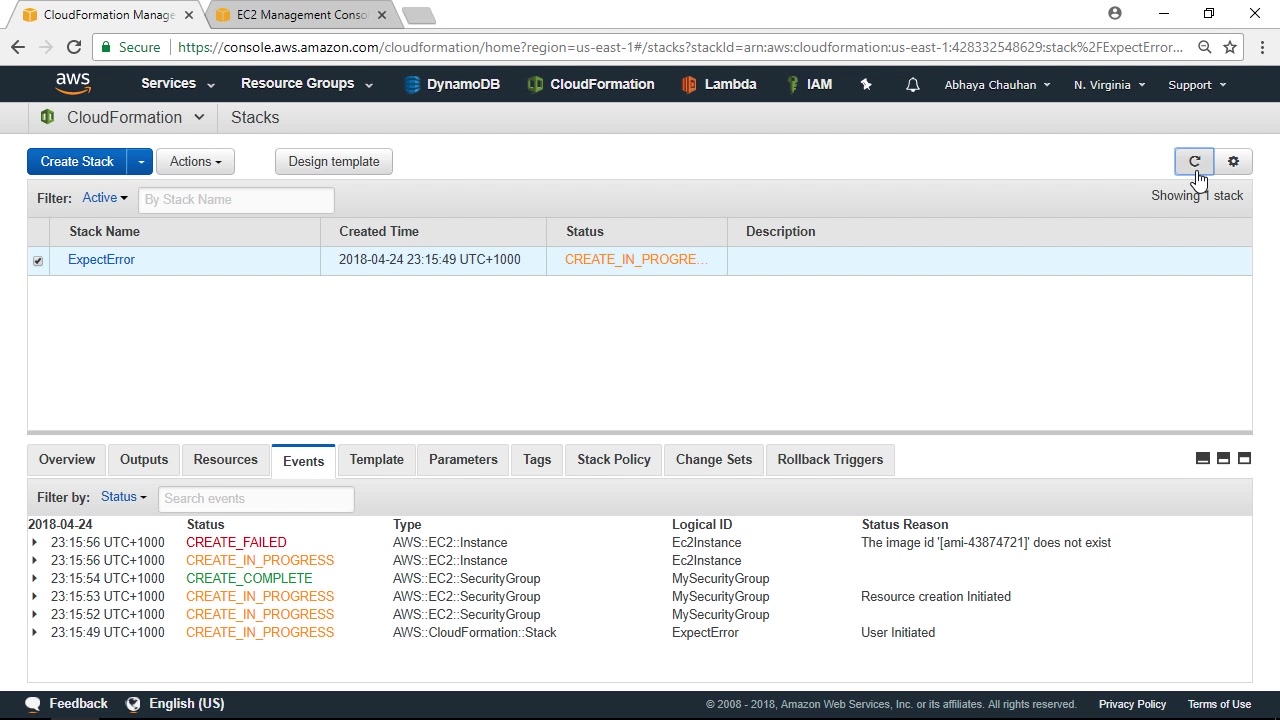Screen dimensions: 1280x720
Task: Click the Stacks breadcrumb link
Action: 255,117
